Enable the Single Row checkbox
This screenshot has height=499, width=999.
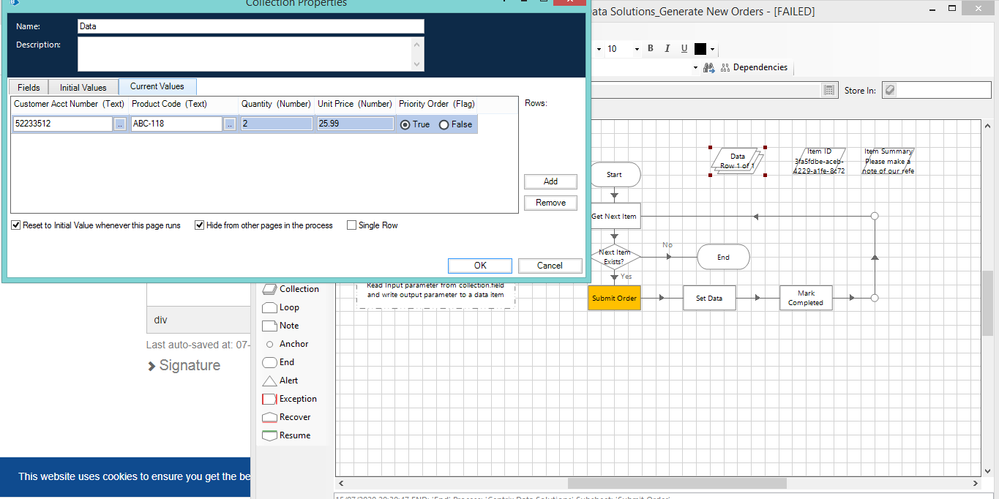click(x=351, y=225)
